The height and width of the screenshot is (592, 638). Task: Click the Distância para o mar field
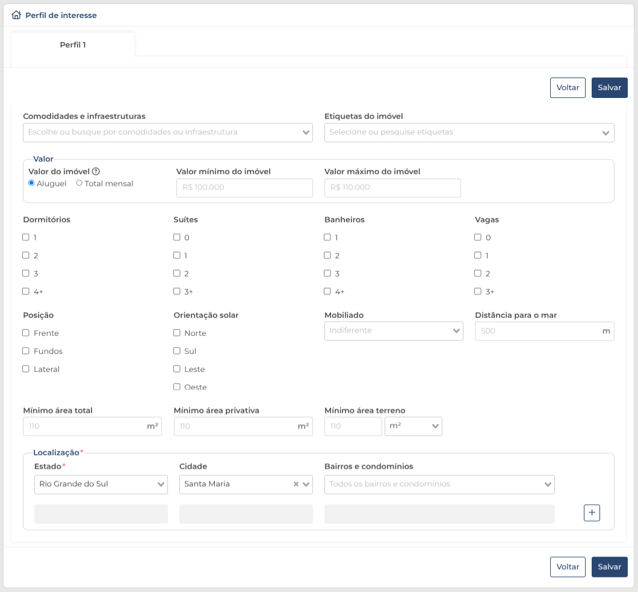pos(544,331)
